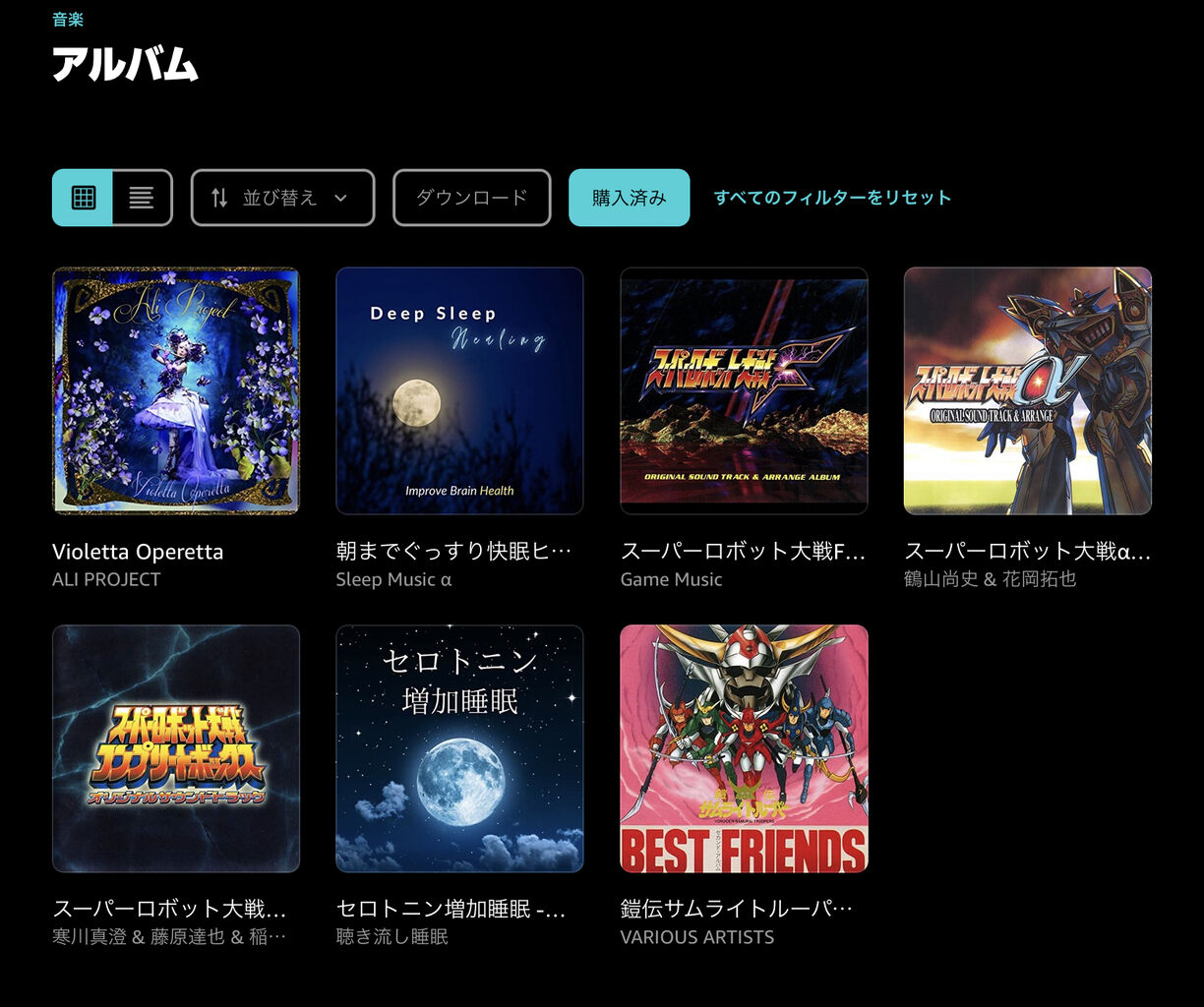Open the セロトニン増加睡眠 moon album cover
This screenshot has width=1204, height=1007.
point(459,748)
